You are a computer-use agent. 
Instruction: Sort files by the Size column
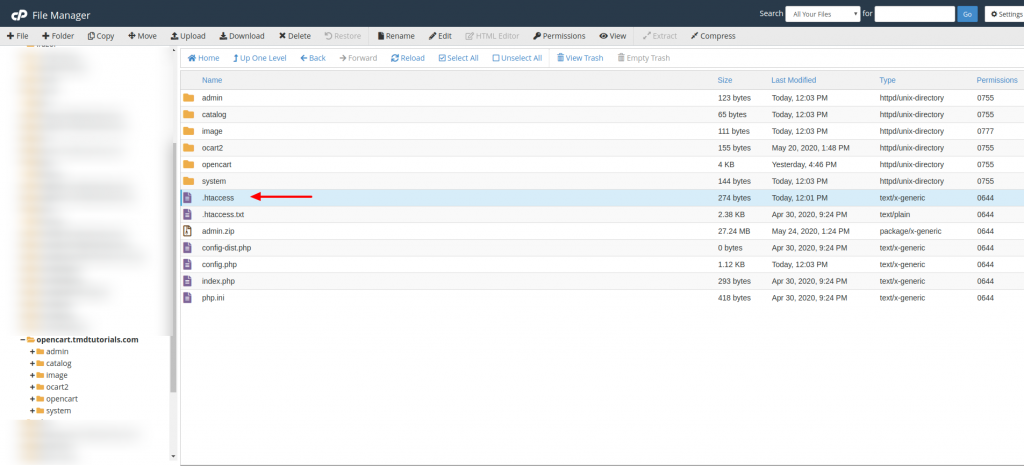tap(725, 80)
